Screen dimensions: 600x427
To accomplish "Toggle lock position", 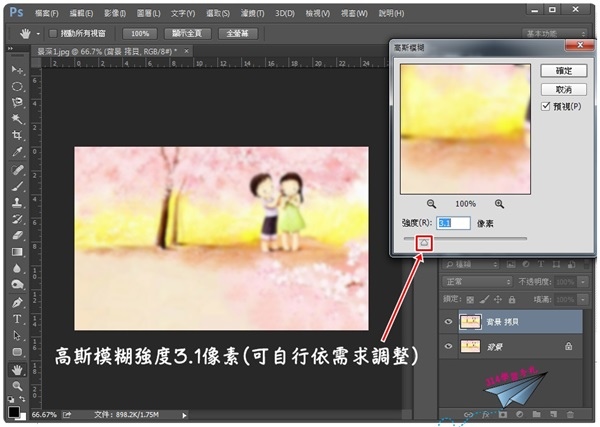I will pos(498,300).
